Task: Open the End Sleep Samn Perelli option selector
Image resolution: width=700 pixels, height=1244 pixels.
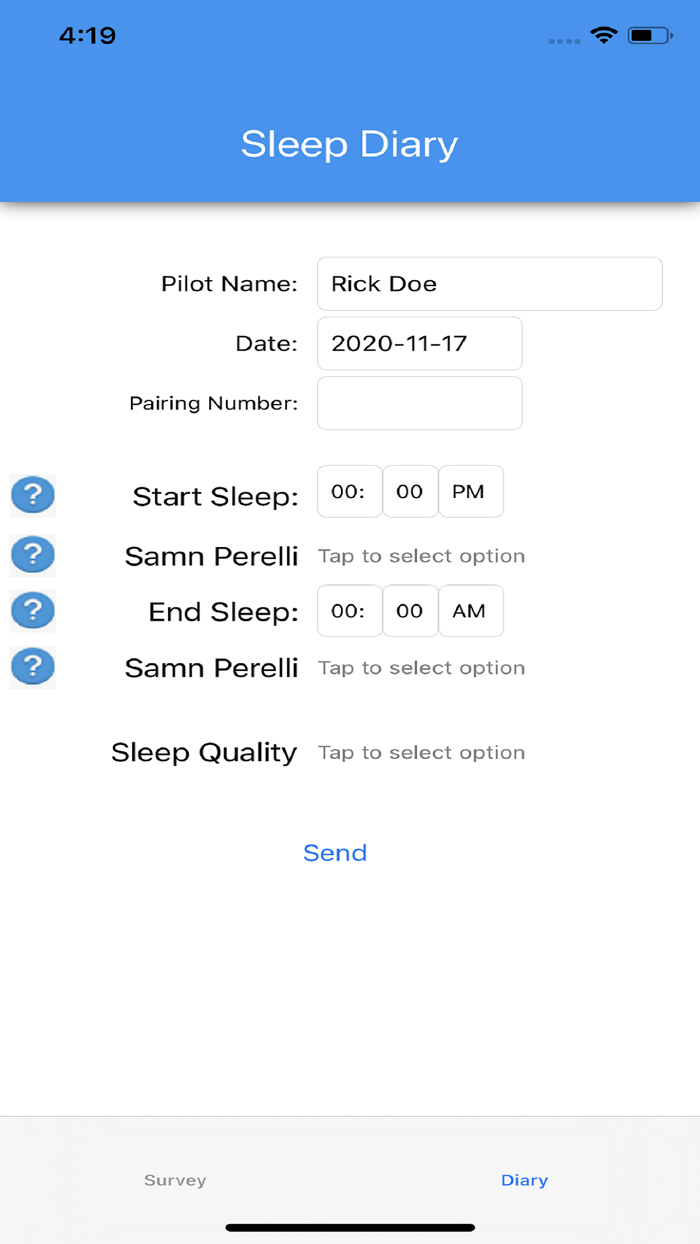Action: pos(420,667)
